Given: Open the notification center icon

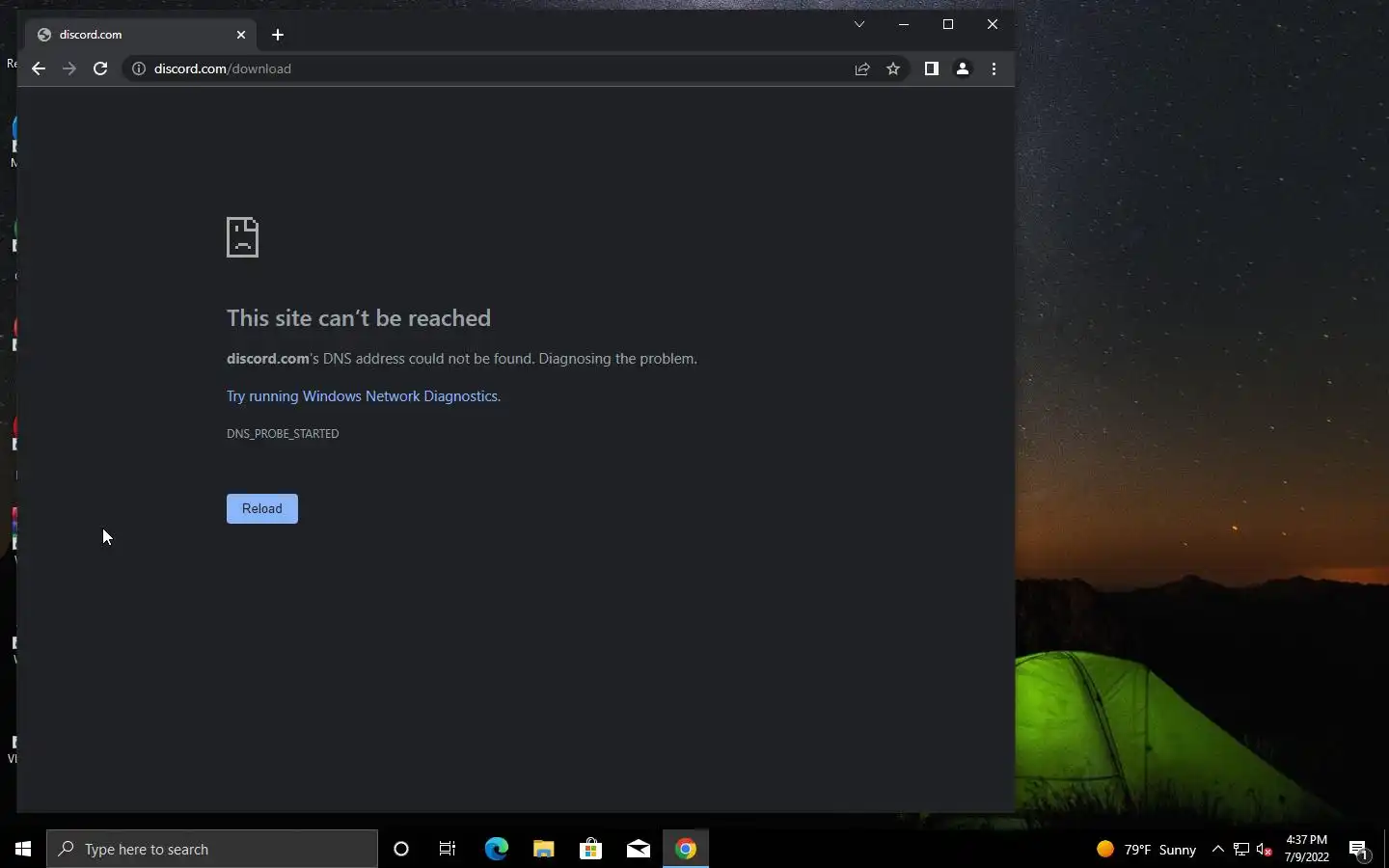Looking at the screenshot, I should click(x=1359, y=850).
